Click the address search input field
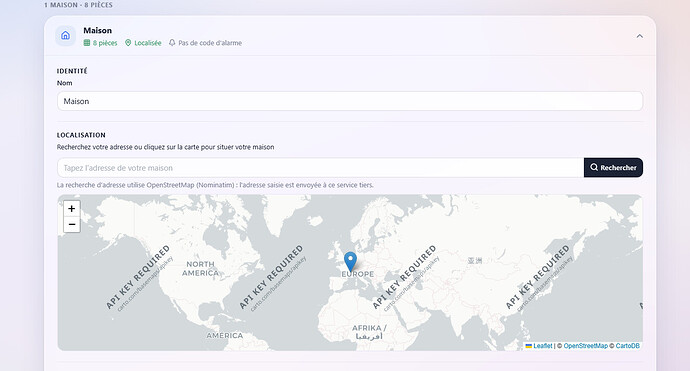Image resolution: width=690 pixels, height=371 pixels. (320, 168)
